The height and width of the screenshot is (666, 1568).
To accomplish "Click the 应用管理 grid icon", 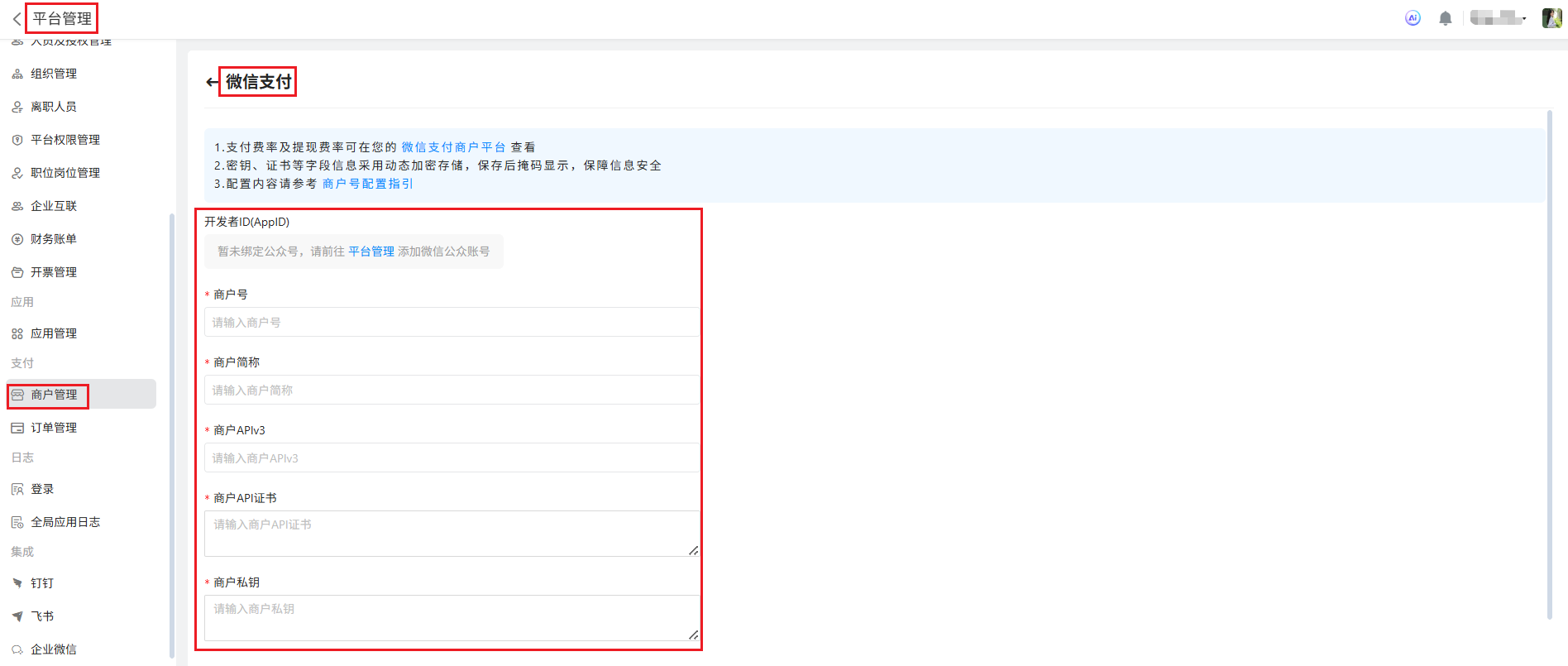I will click(x=17, y=333).
